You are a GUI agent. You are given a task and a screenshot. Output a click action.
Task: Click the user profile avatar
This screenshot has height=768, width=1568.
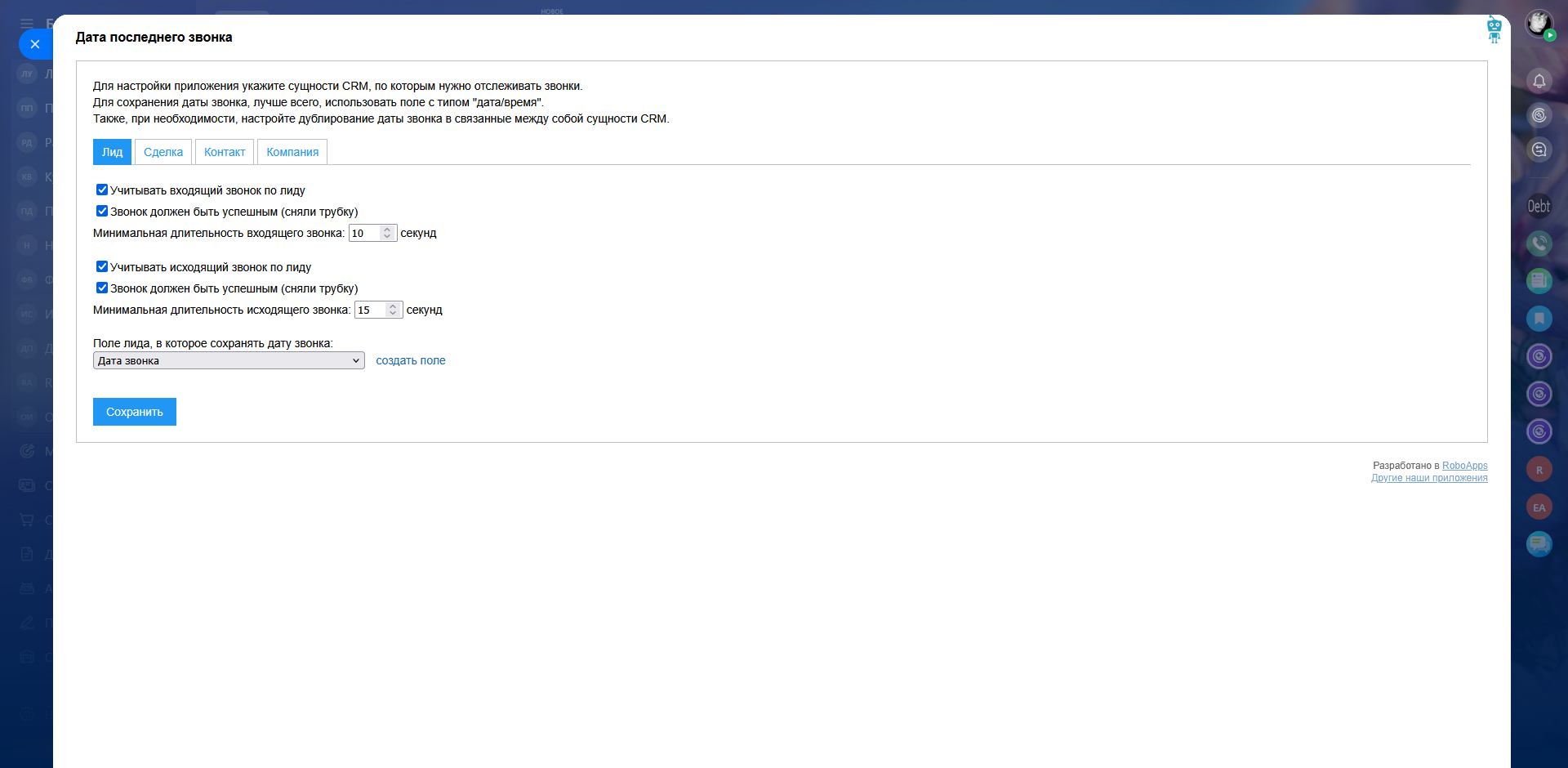(x=1539, y=23)
